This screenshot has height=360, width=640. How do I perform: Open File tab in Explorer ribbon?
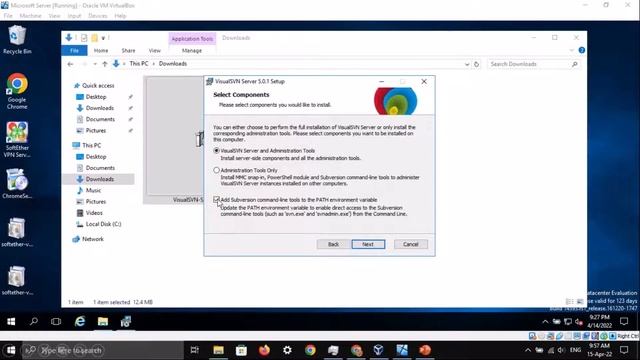74,51
